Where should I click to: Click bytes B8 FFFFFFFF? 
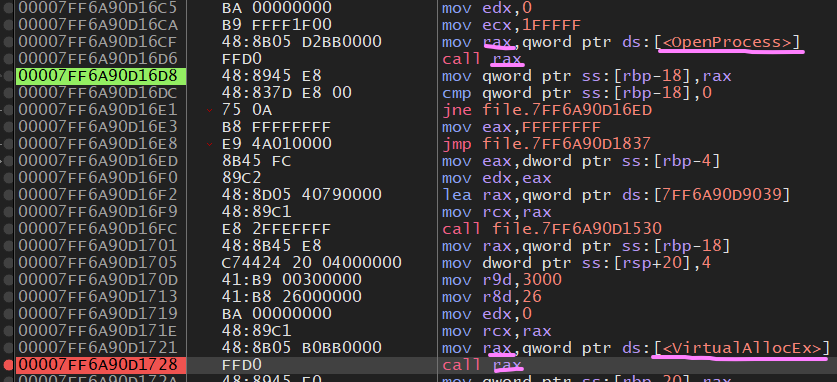276,127
